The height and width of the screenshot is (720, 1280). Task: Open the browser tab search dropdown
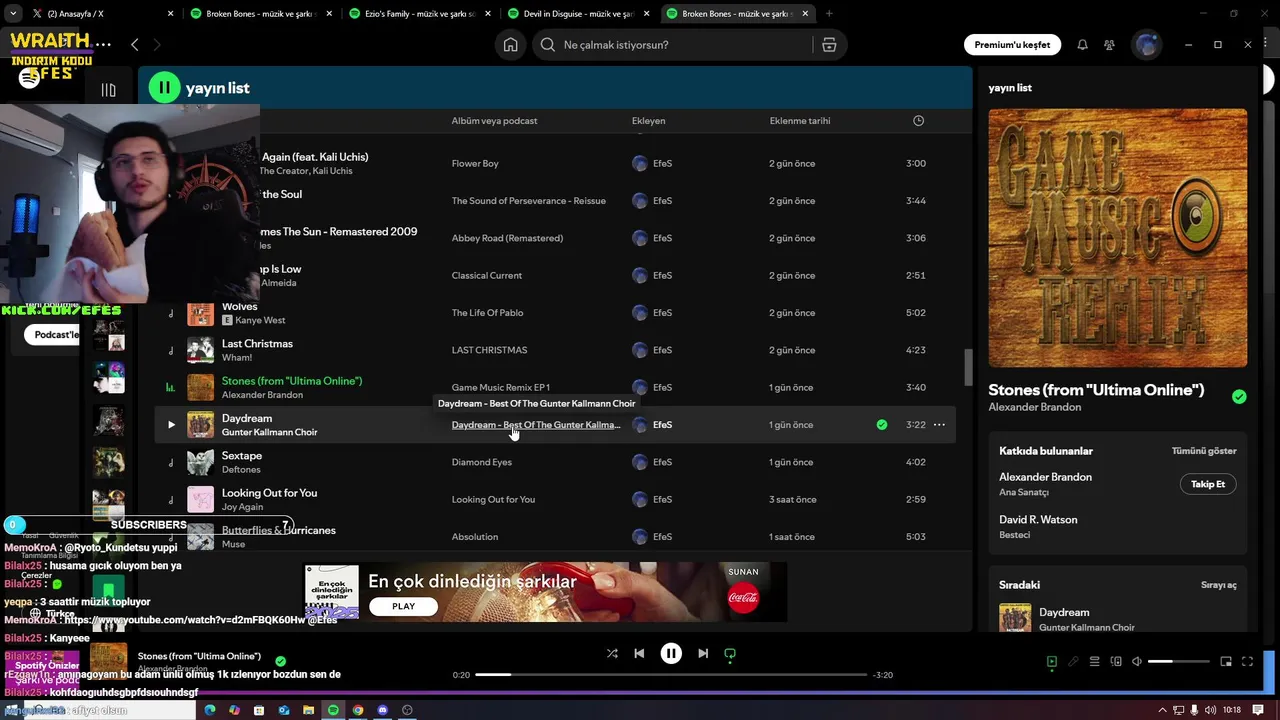coord(12,14)
